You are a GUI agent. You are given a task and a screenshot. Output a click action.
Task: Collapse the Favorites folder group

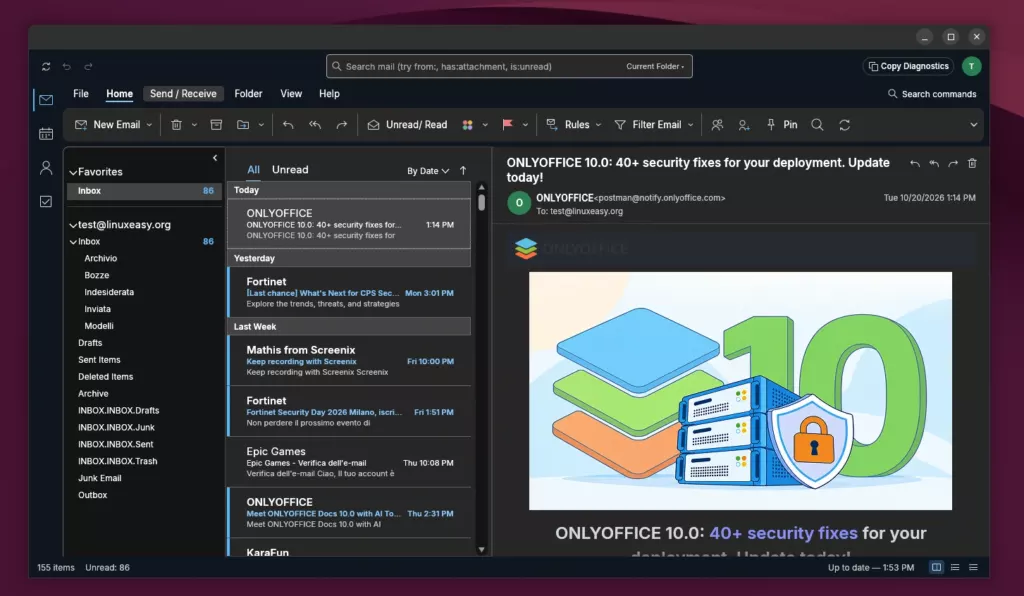(x=73, y=172)
